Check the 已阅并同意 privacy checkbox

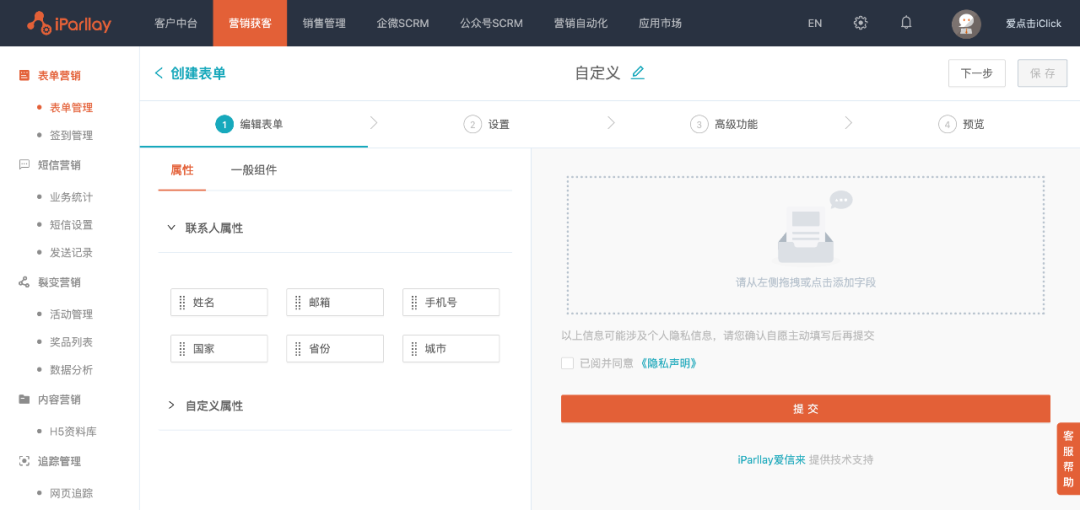(x=568, y=363)
